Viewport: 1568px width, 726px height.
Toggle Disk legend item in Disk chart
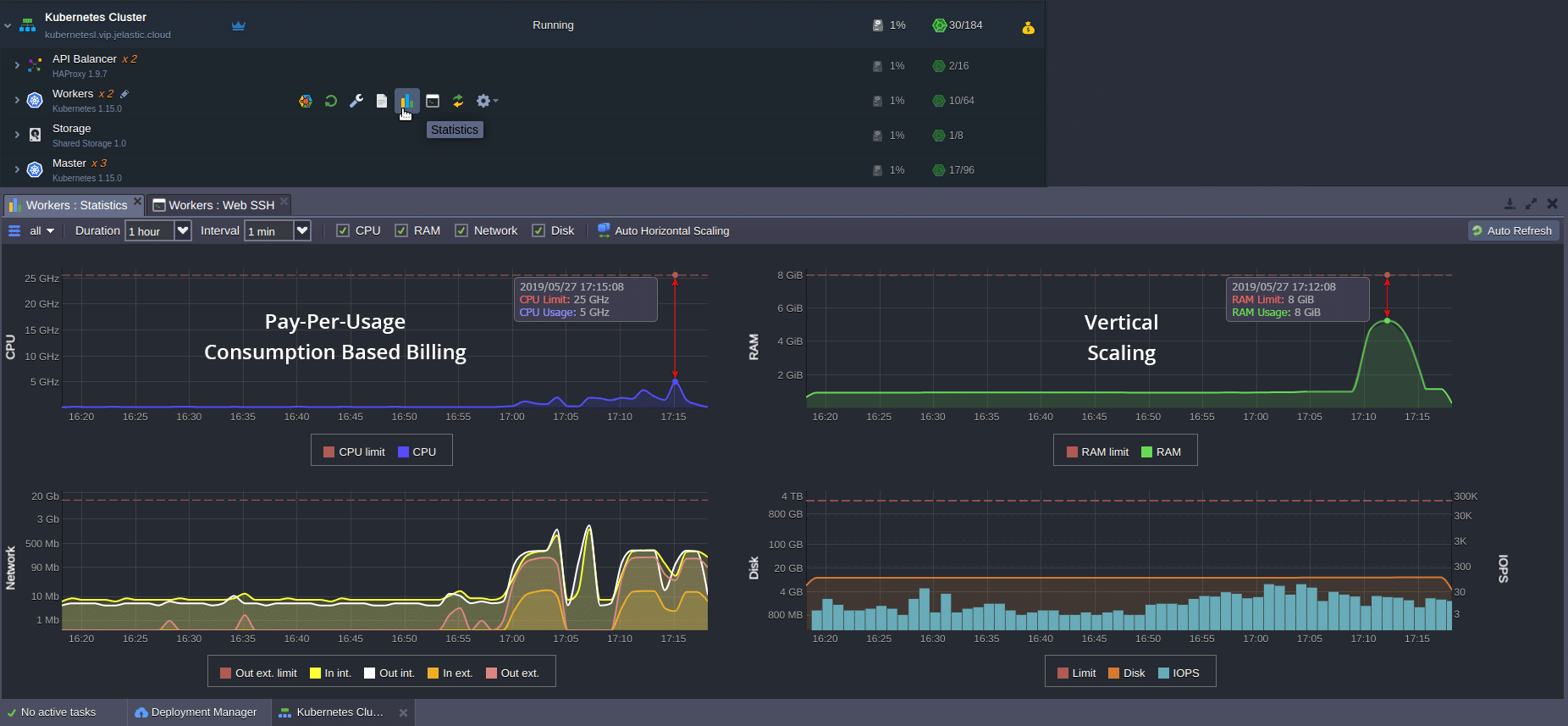tap(1127, 673)
